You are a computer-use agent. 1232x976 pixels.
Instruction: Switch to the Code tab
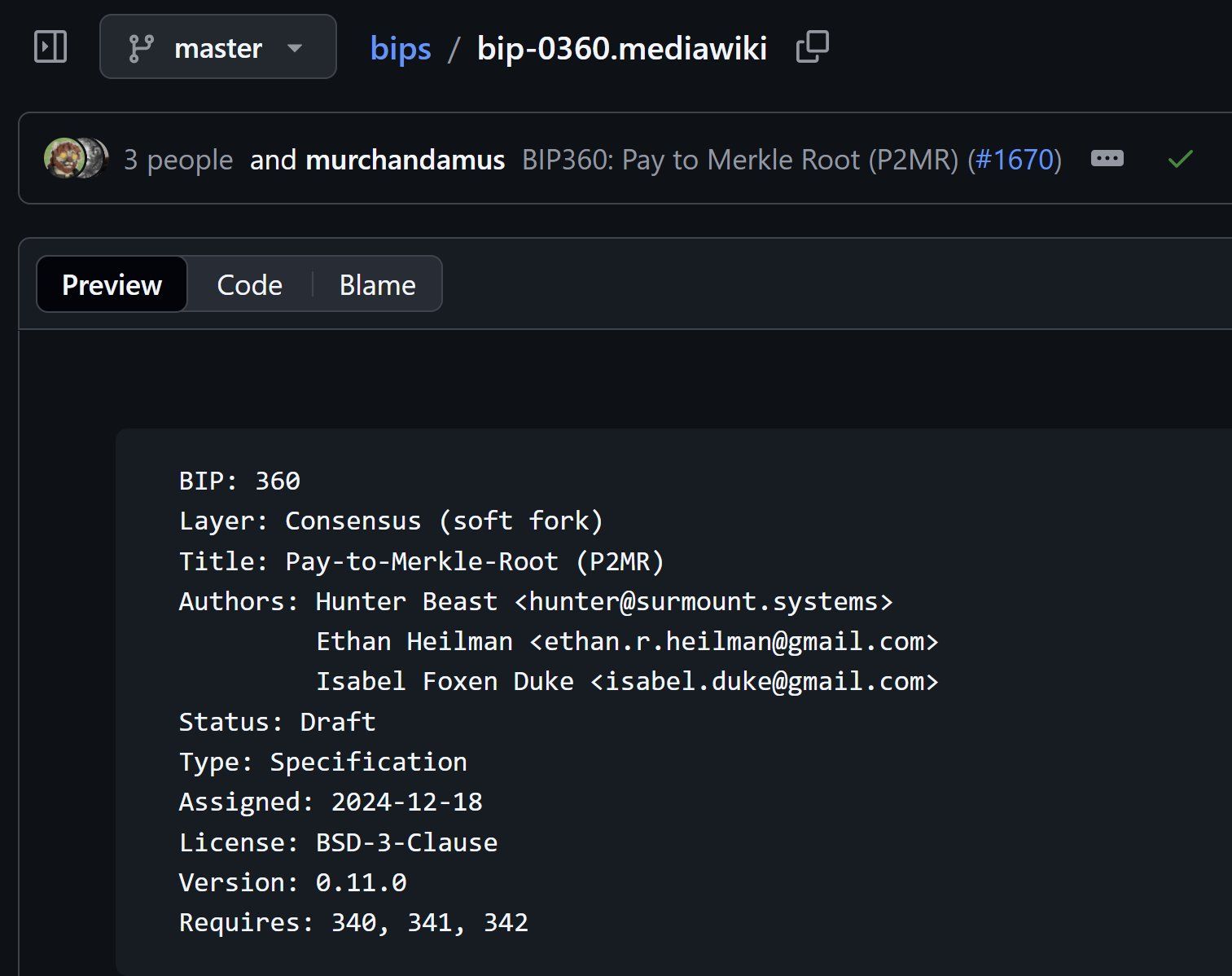[249, 284]
